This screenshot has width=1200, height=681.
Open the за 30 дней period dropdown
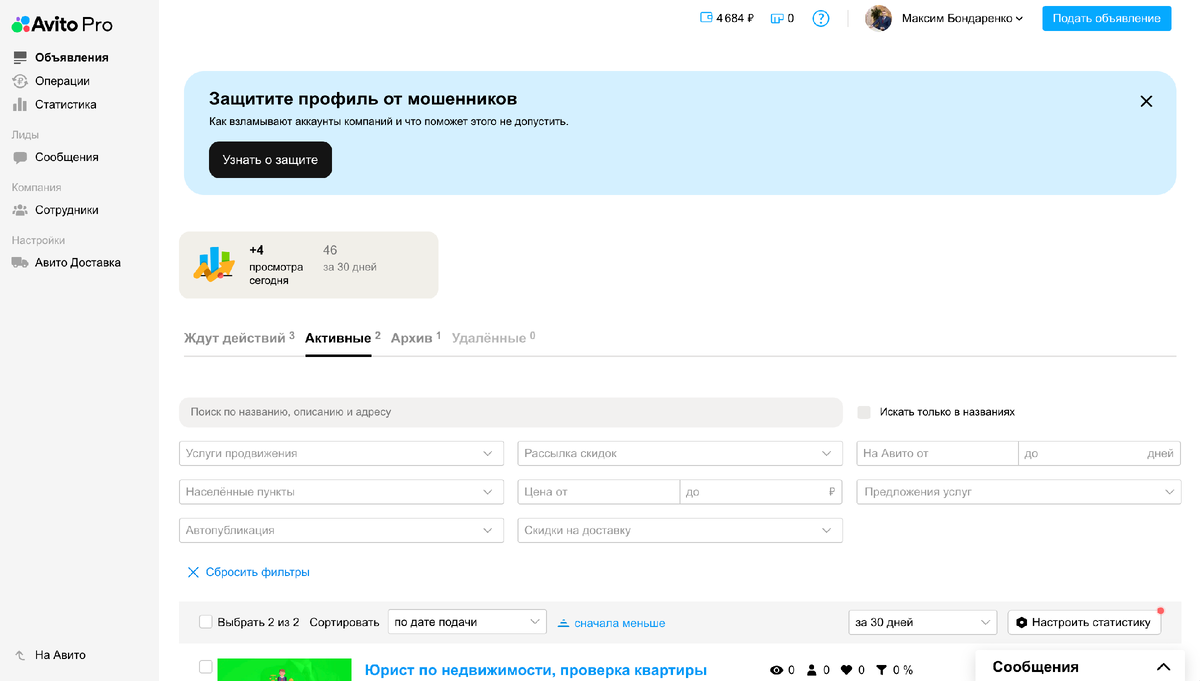point(922,622)
